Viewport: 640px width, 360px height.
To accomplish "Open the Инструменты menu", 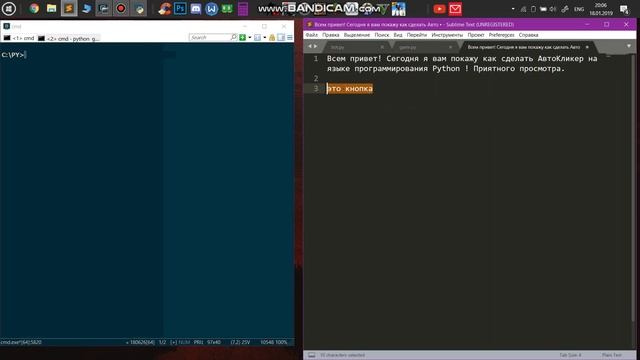I will click(447, 35).
